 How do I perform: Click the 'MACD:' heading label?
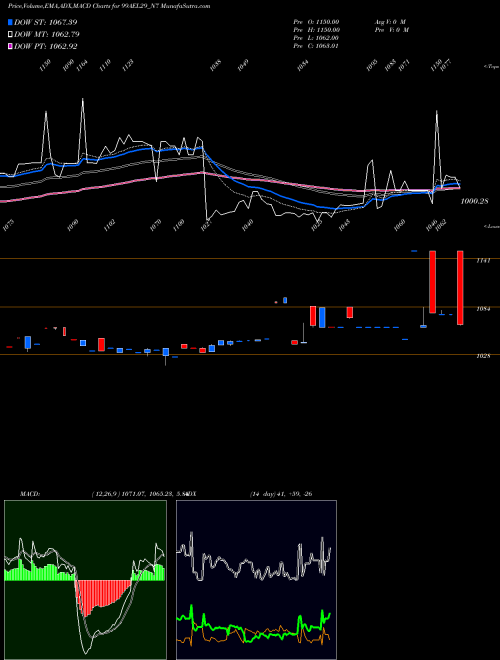tap(30, 494)
